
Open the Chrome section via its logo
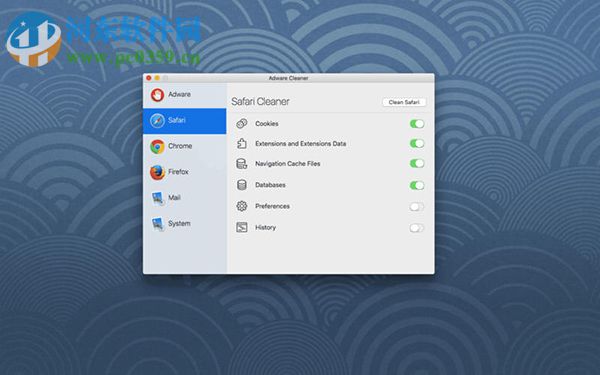(x=157, y=146)
